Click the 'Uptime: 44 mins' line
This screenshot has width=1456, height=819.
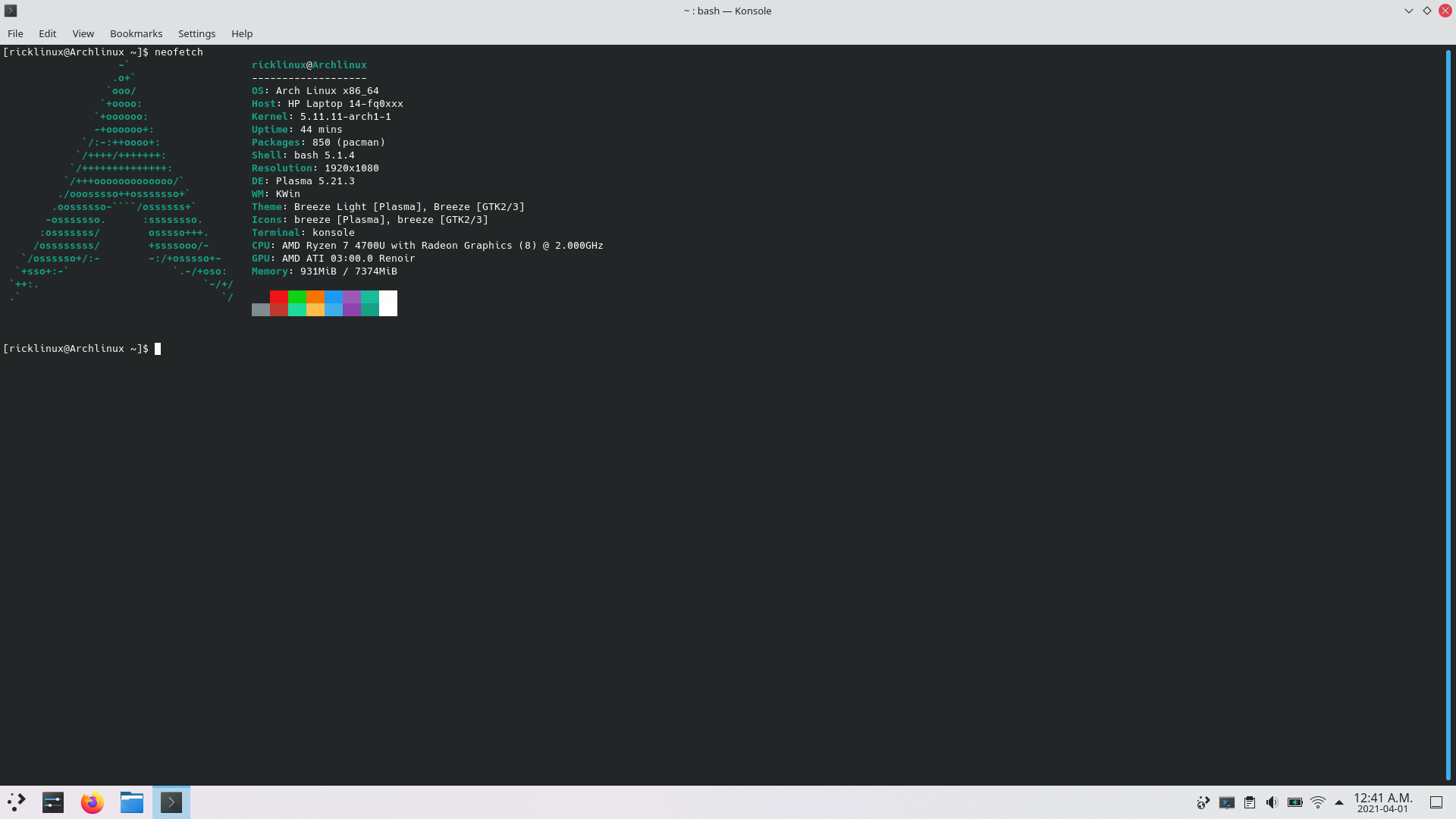pyautogui.click(x=297, y=130)
